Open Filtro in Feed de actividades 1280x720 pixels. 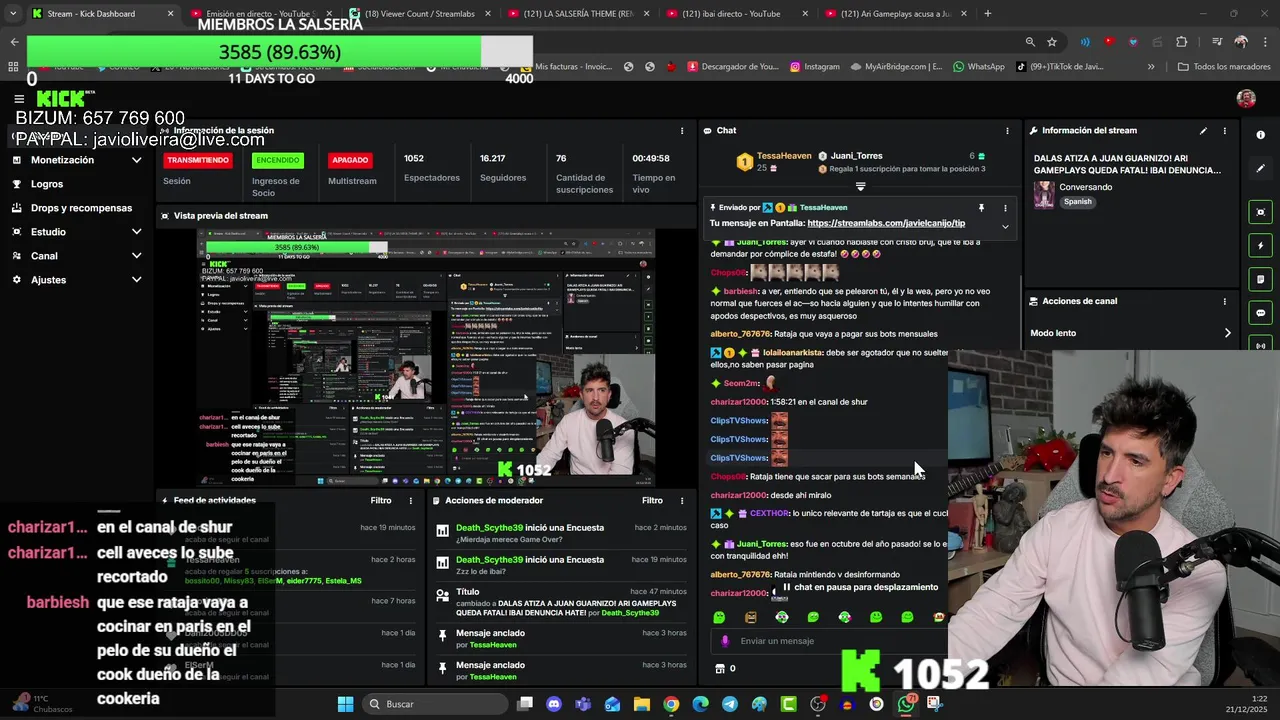(x=381, y=500)
